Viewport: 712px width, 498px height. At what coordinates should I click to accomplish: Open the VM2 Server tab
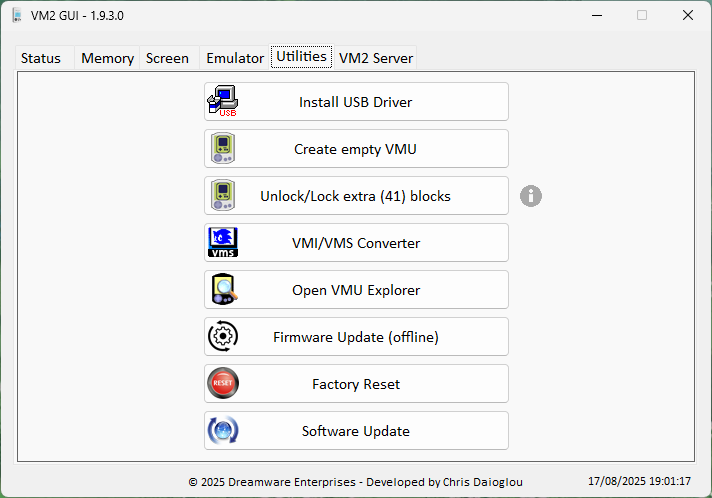pos(376,58)
